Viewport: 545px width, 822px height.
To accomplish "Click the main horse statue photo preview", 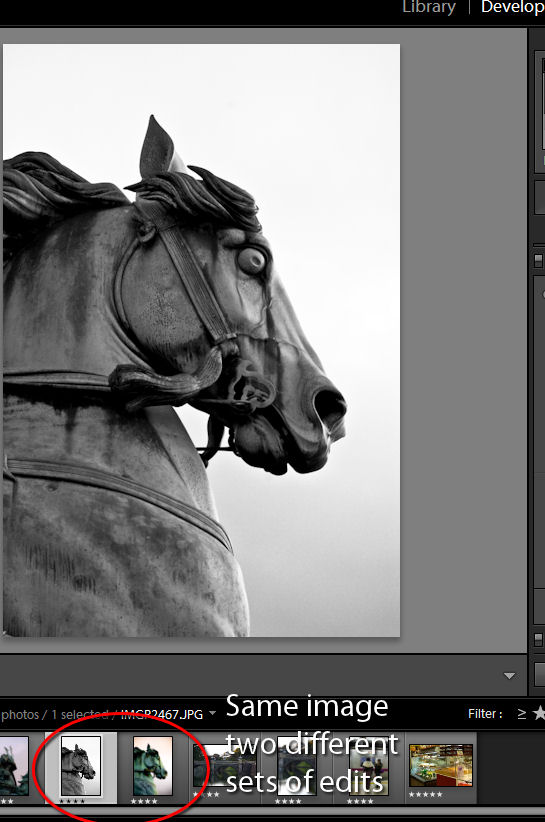I will pos(201,340).
